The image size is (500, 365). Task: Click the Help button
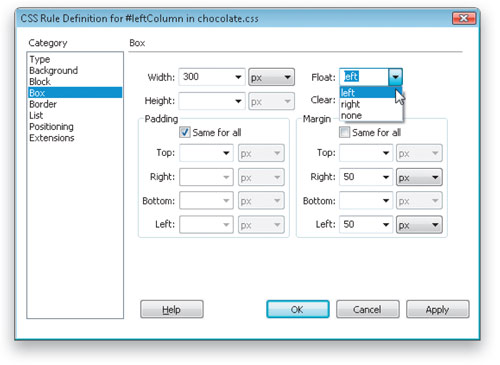click(x=172, y=309)
